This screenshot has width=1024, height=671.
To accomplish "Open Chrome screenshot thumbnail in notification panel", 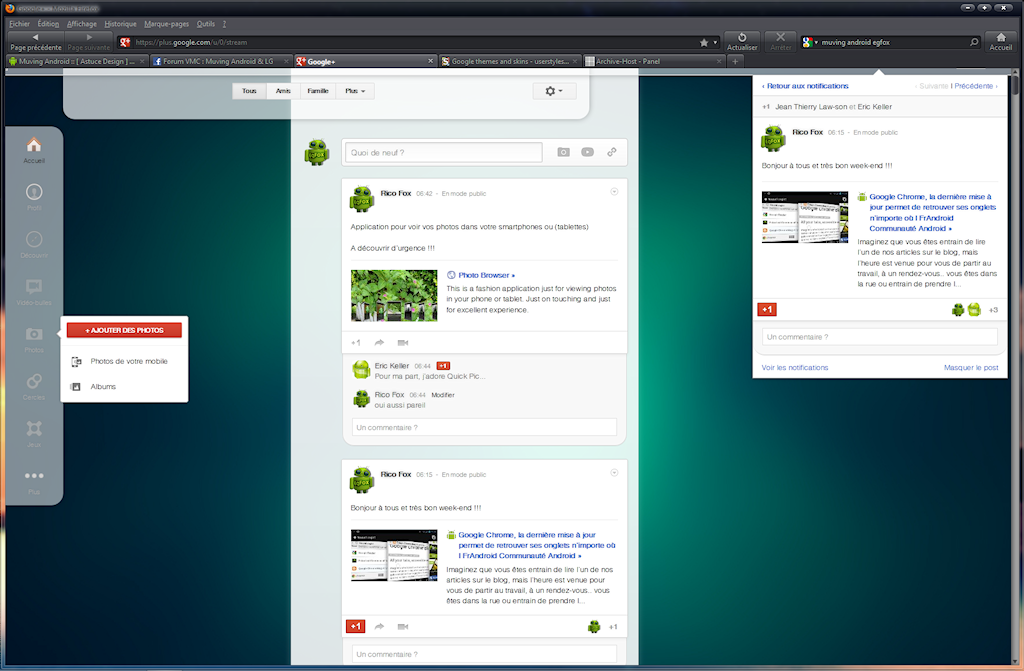I will click(x=805, y=217).
